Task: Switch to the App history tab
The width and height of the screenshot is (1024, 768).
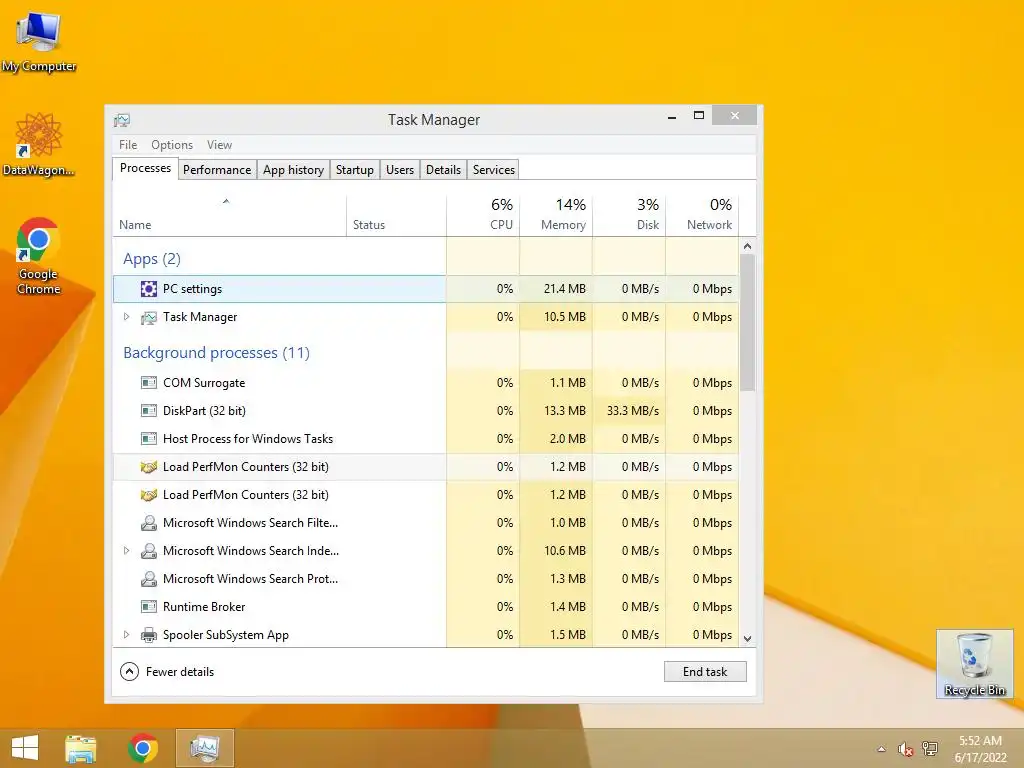Action: coord(293,170)
